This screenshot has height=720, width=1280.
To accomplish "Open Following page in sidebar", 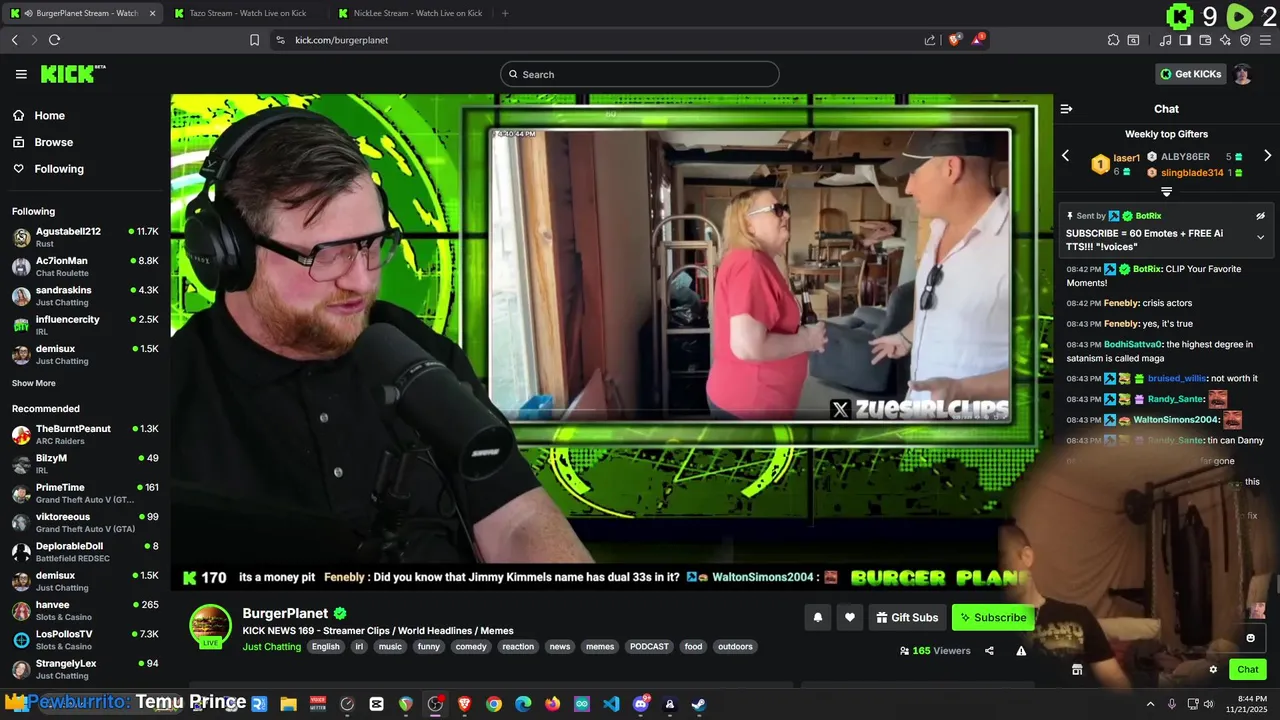I will coord(59,169).
